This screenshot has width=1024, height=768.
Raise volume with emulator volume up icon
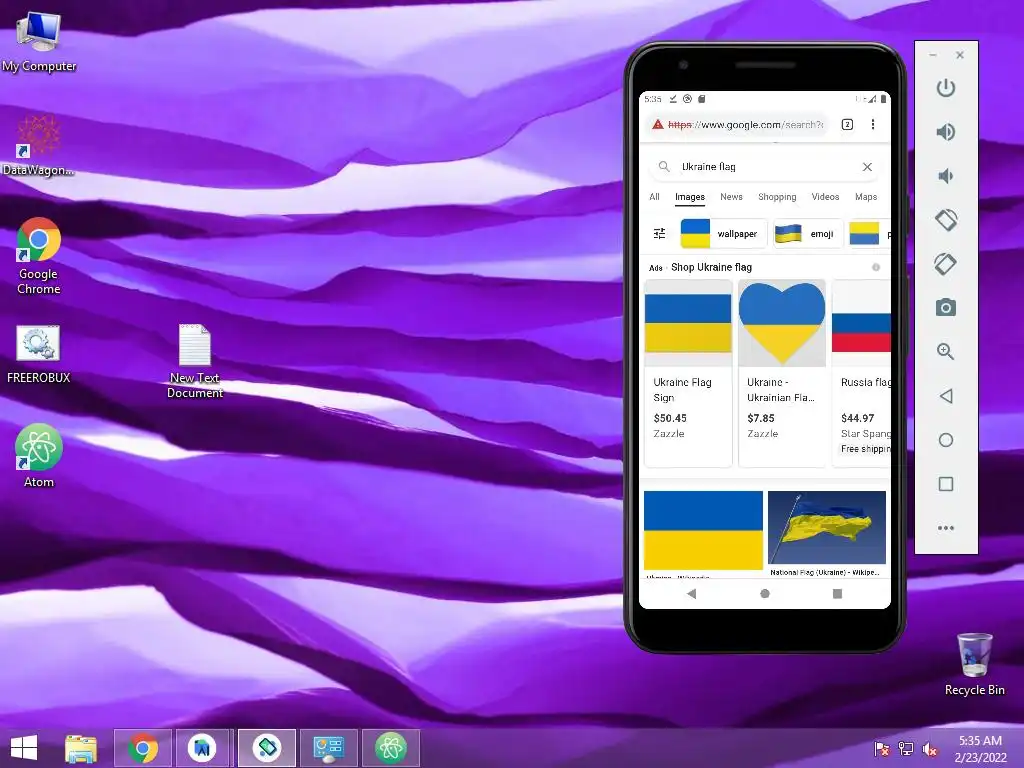tap(946, 132)
